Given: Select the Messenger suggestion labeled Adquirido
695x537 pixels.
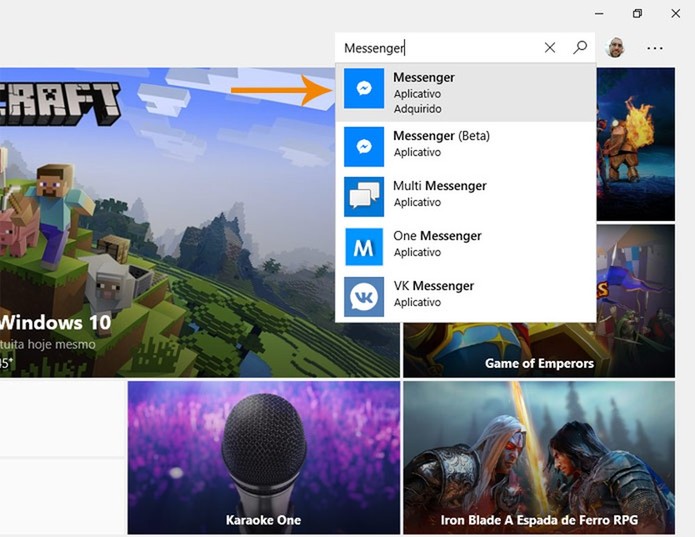Looking at the screenshot, I should pos(465,93).
